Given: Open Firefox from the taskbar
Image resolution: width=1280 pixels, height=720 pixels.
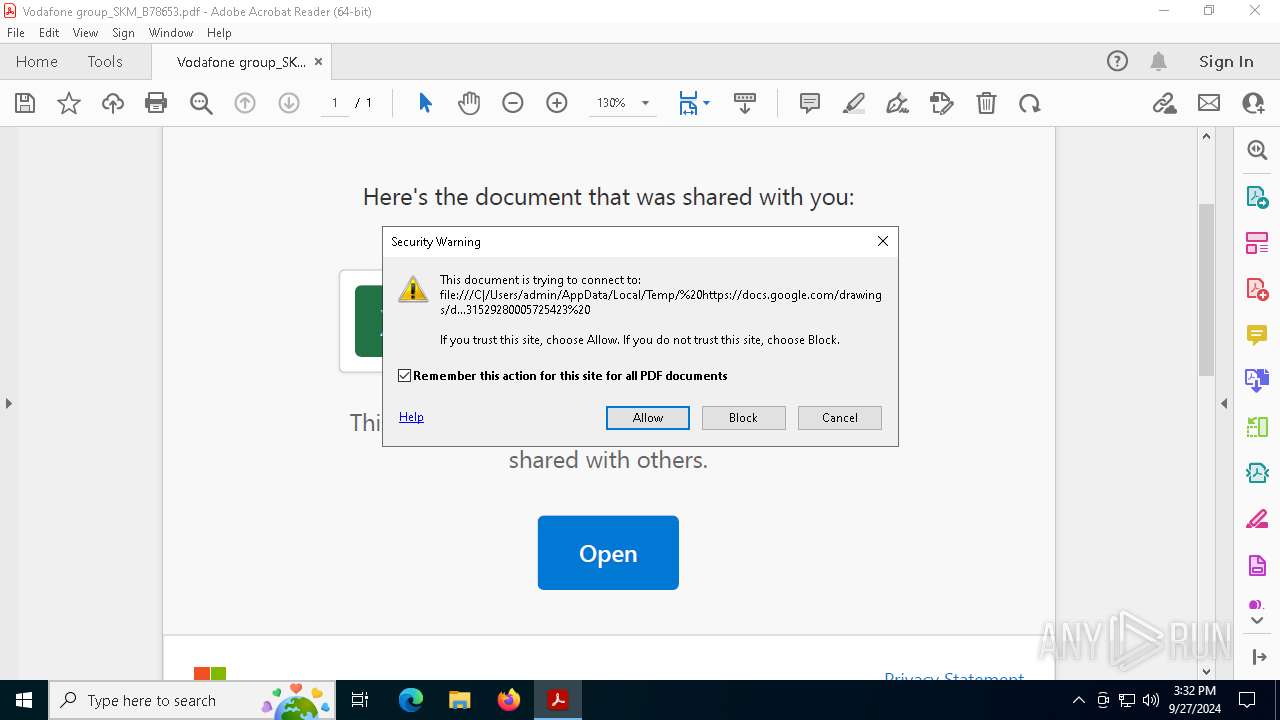Looking at the screenshot, I should [509, 700].
